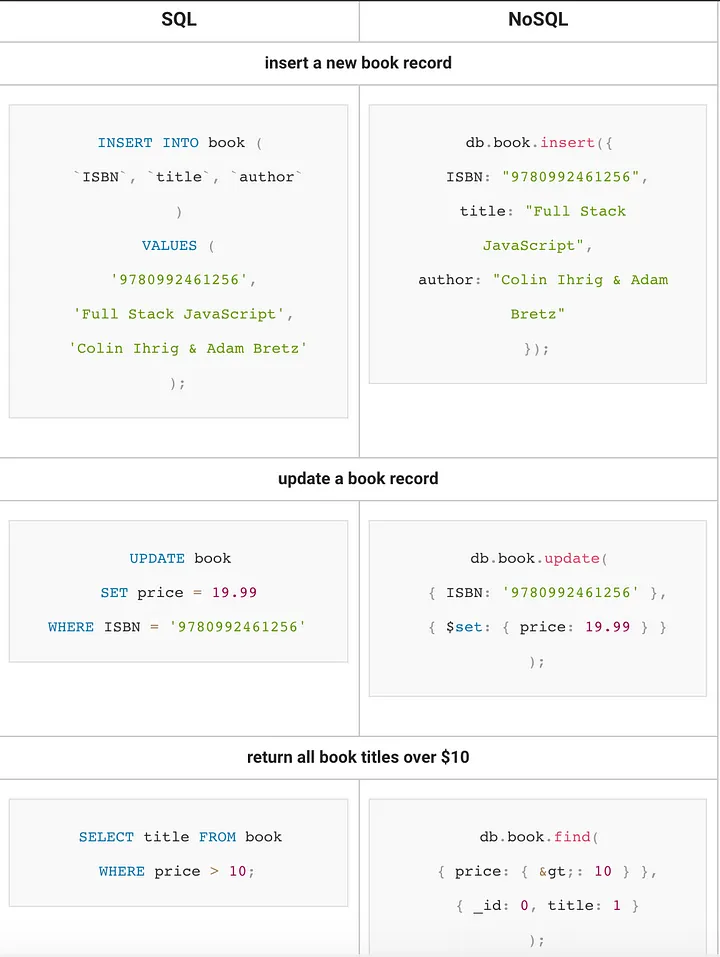Click the "_id: 0, title: 1" projection line
Viewport: 720px width, 957px height.
tap(545, 906)
